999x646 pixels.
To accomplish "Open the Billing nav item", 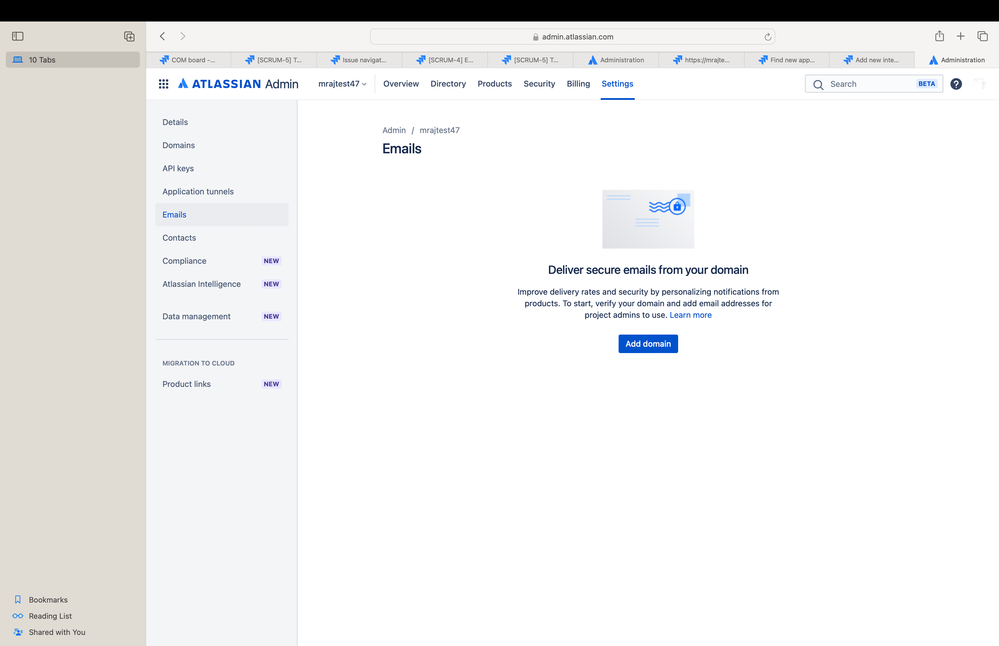I will coord(578,83).
